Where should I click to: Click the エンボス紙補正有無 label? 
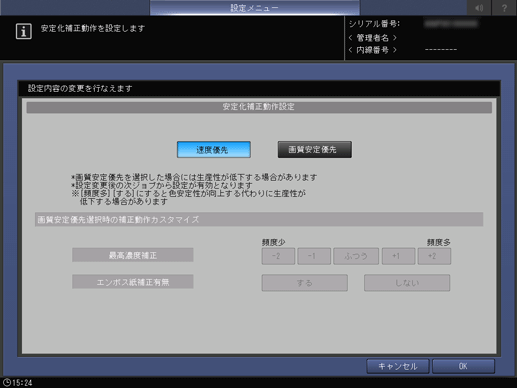pyautogui.click(x=133, y=282)
